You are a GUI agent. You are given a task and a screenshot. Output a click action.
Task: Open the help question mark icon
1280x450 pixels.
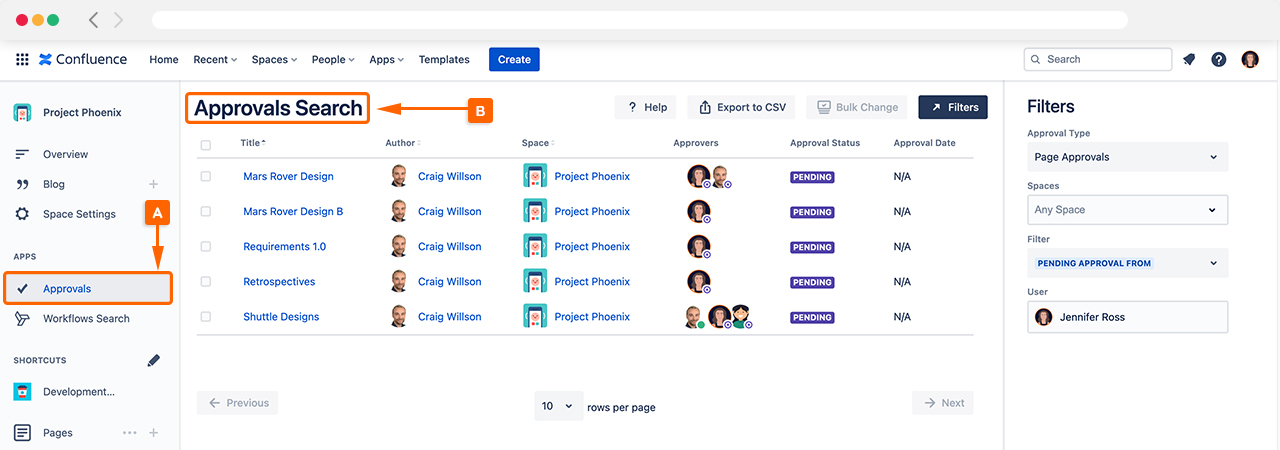click(x=1218, y=59)
